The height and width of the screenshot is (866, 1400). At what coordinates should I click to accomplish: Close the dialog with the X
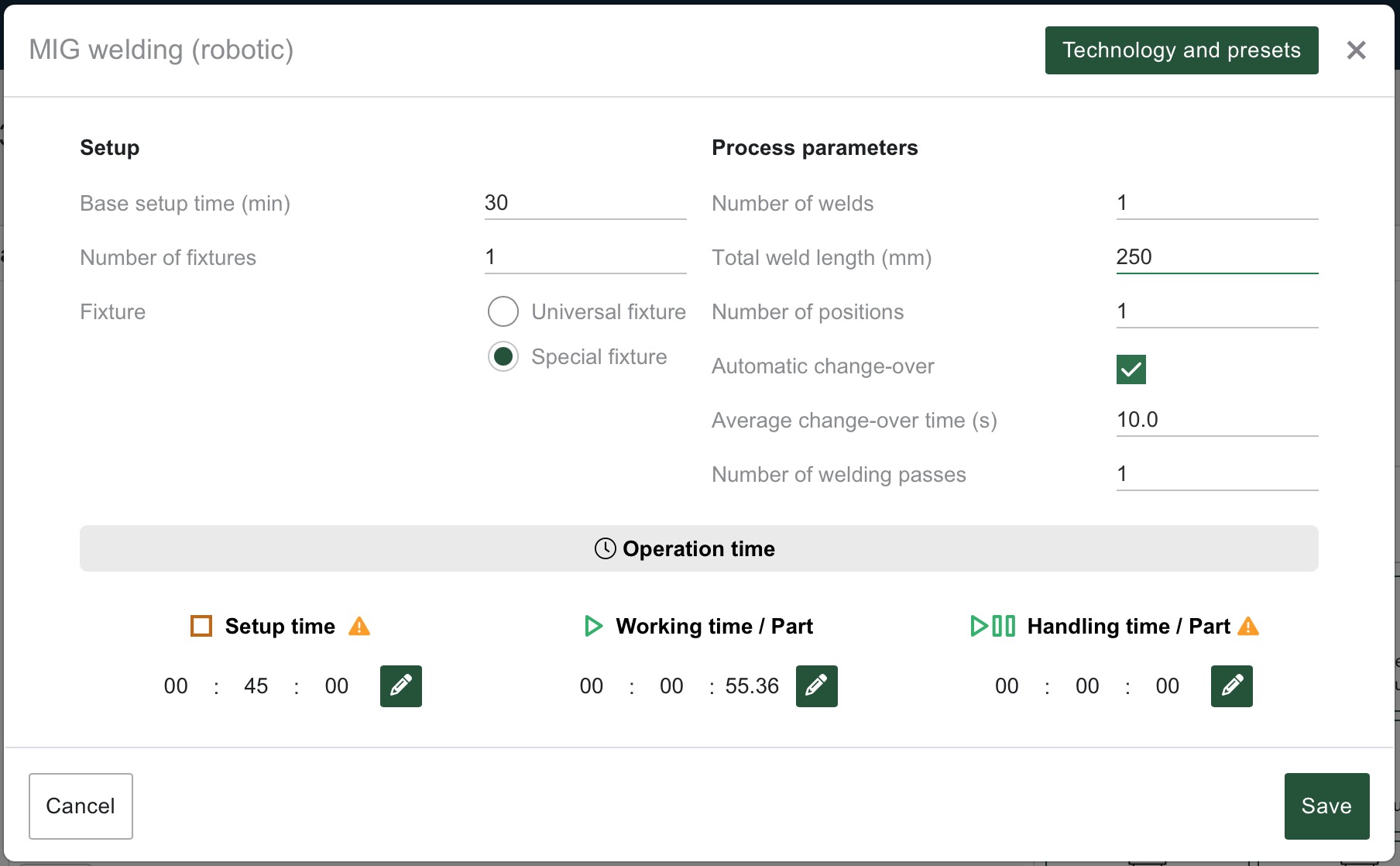pyautogui.click(x=1356, y=50)
